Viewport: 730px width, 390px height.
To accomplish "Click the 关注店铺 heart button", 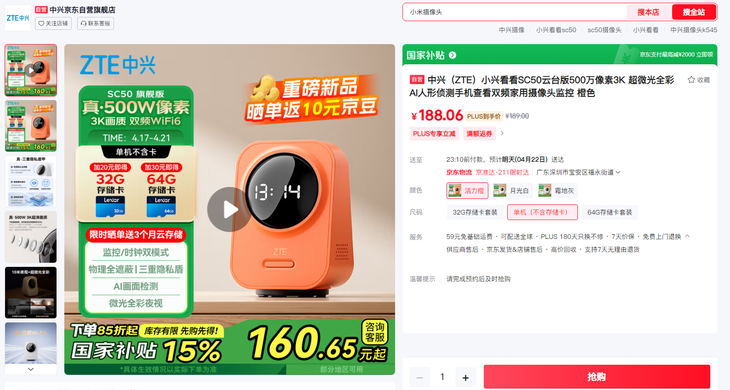I will (53, 23).
